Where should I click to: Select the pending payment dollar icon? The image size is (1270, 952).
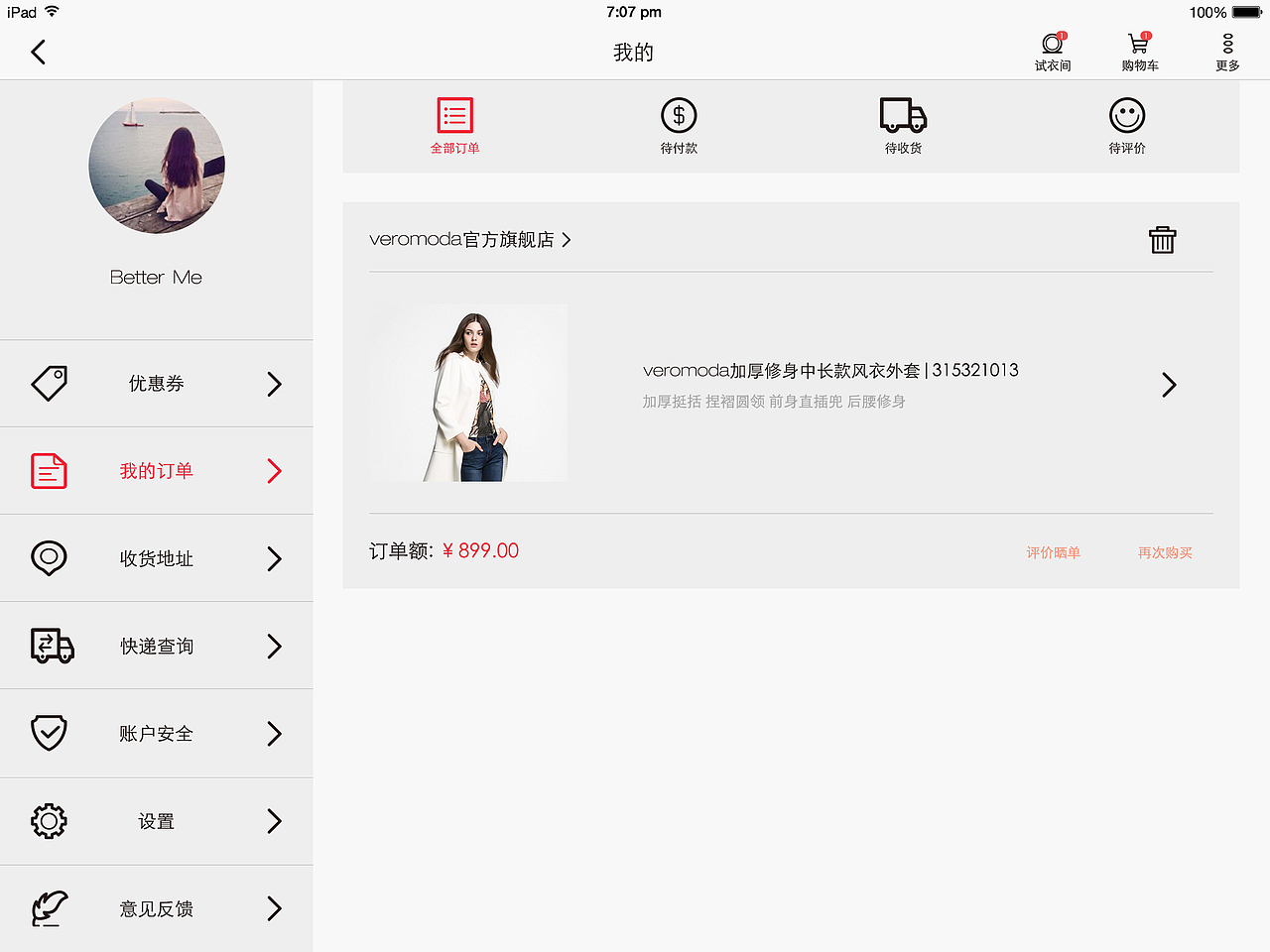pyautogui.click(x=679, y=115)
